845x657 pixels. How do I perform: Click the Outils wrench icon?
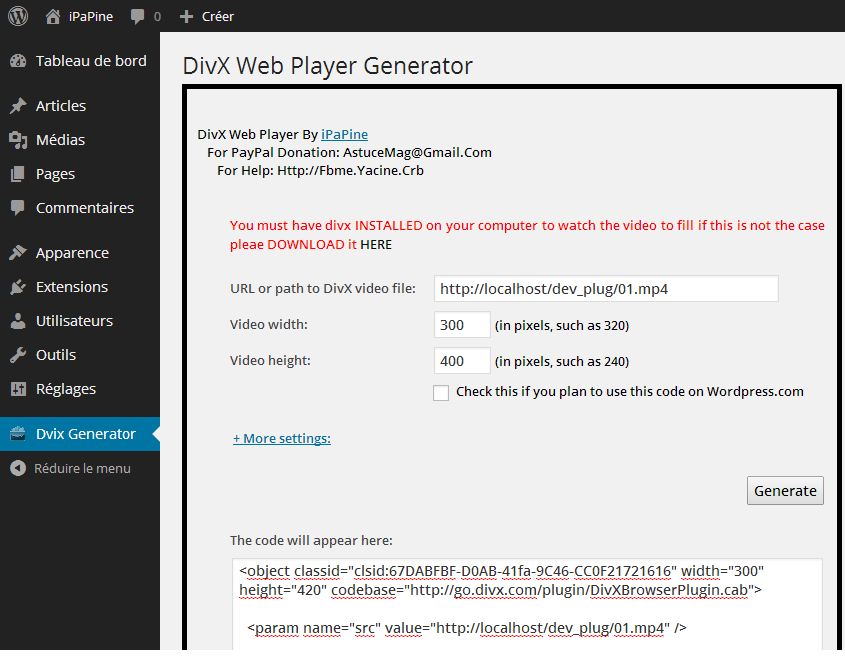pos(18,355)
